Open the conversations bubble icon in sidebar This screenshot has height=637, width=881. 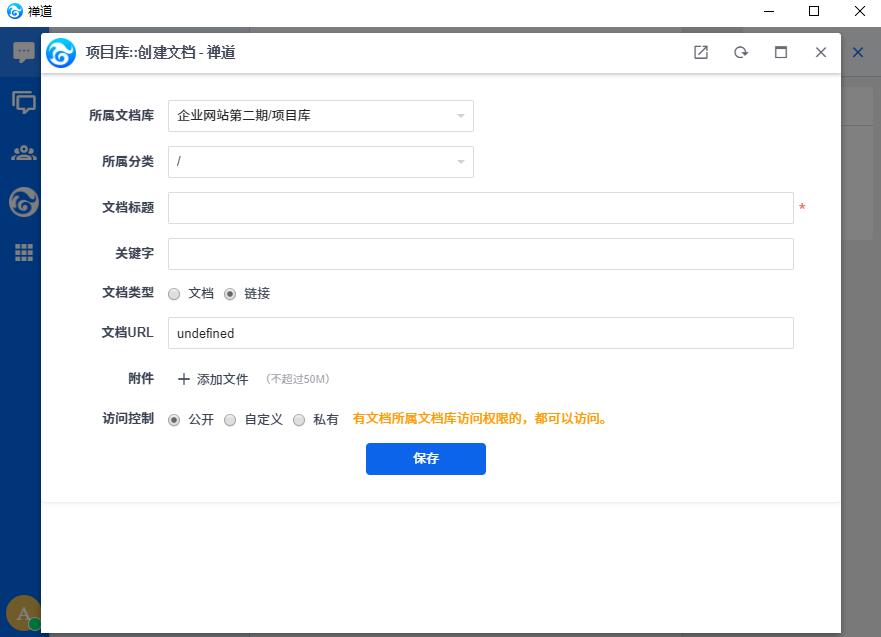[23, 102]
